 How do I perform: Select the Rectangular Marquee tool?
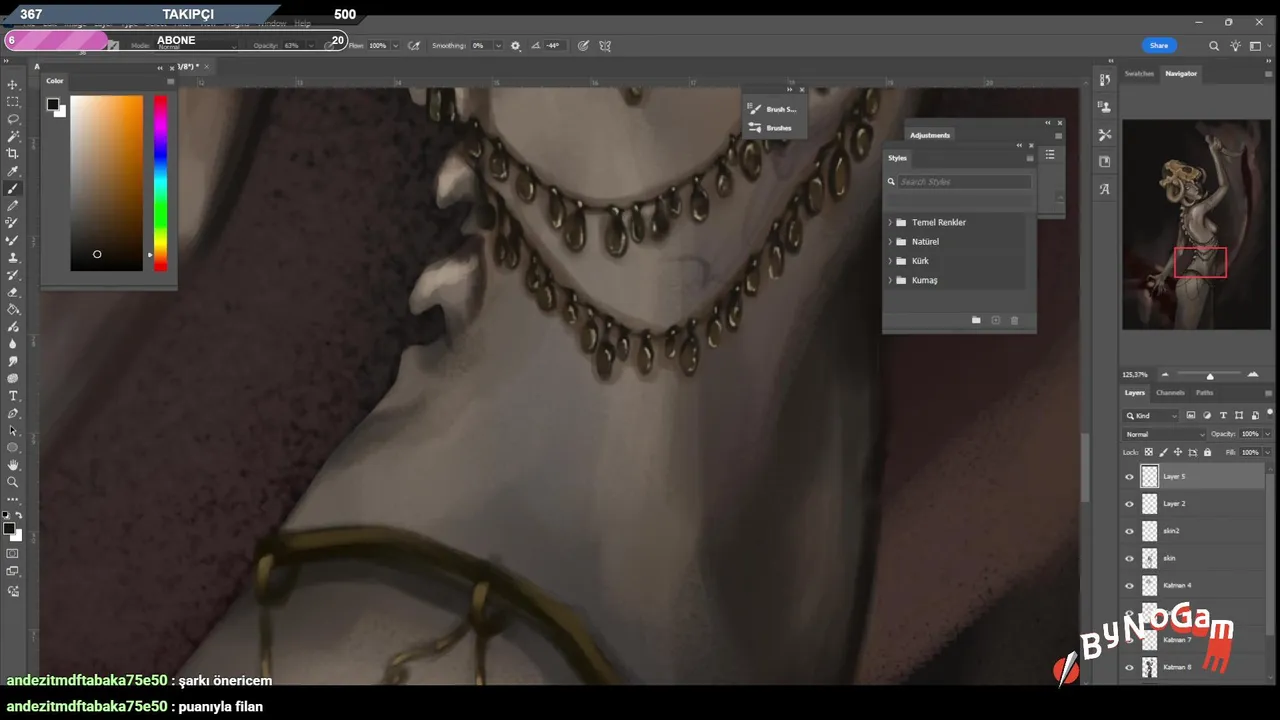click(x=13, y=101)
